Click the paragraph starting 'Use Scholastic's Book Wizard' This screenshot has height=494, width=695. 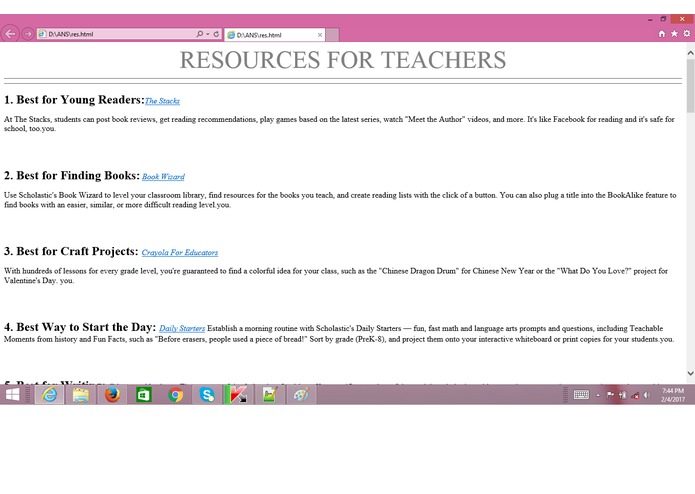[x=340, y=200]
